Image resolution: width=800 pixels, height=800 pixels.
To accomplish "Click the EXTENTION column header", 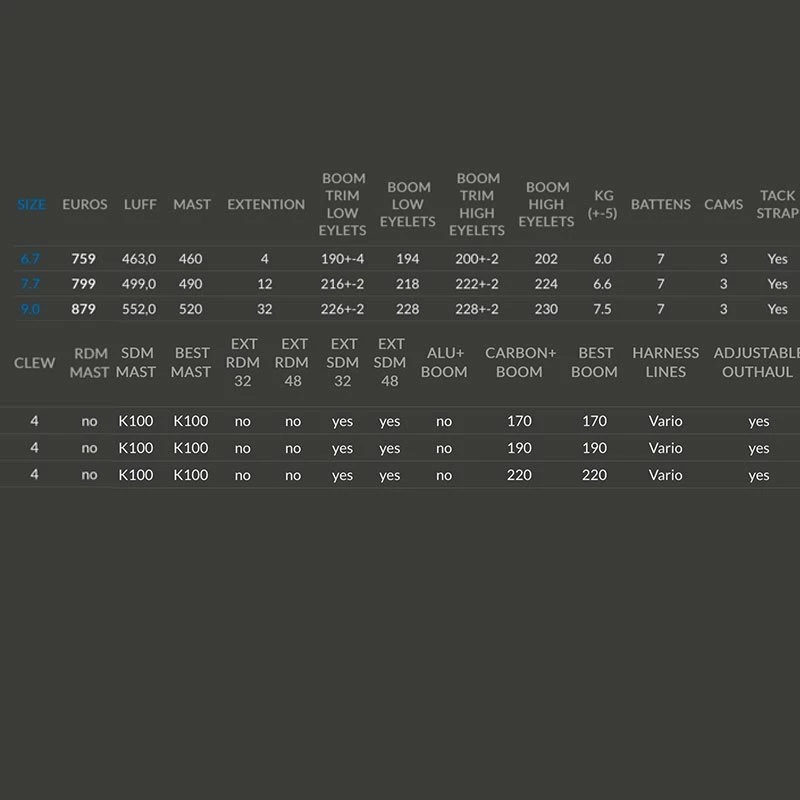I will [x=266, y=204].
